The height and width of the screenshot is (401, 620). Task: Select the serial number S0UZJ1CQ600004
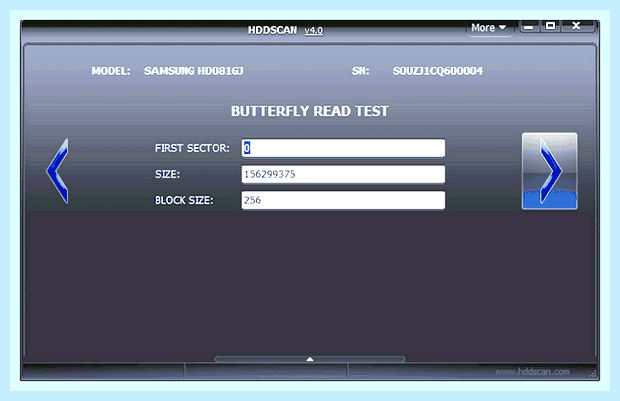click(x=437, y=71)
